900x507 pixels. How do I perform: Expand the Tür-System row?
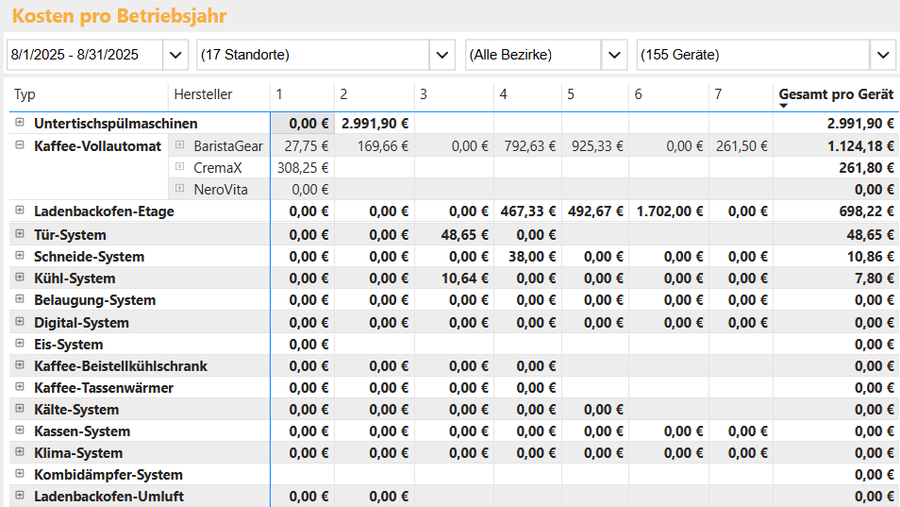coord(20,234)
